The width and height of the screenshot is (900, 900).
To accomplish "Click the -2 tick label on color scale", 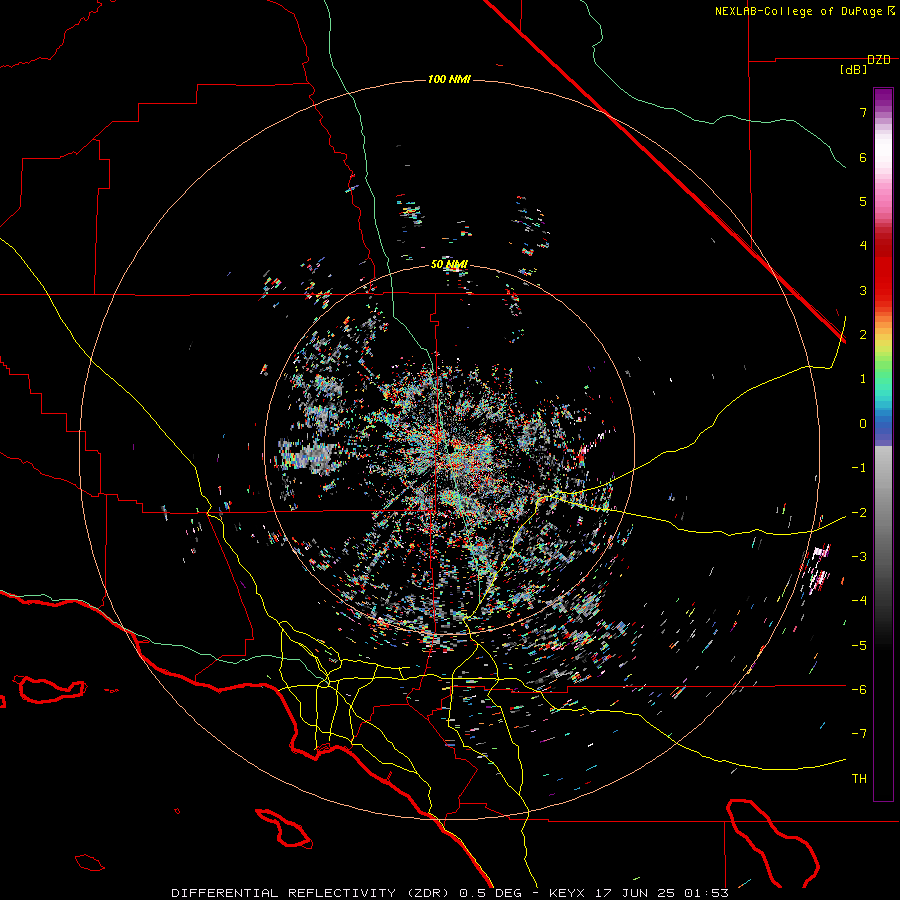I will click(859, 512).
